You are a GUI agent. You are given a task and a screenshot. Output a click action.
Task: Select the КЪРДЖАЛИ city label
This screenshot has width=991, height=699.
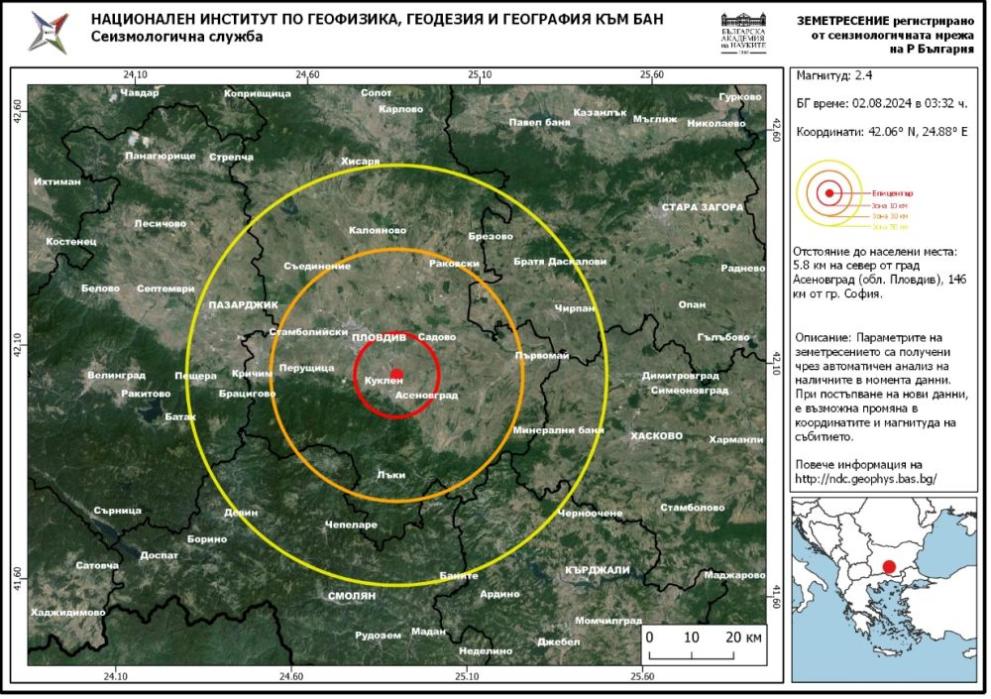[x=596, y=570]
